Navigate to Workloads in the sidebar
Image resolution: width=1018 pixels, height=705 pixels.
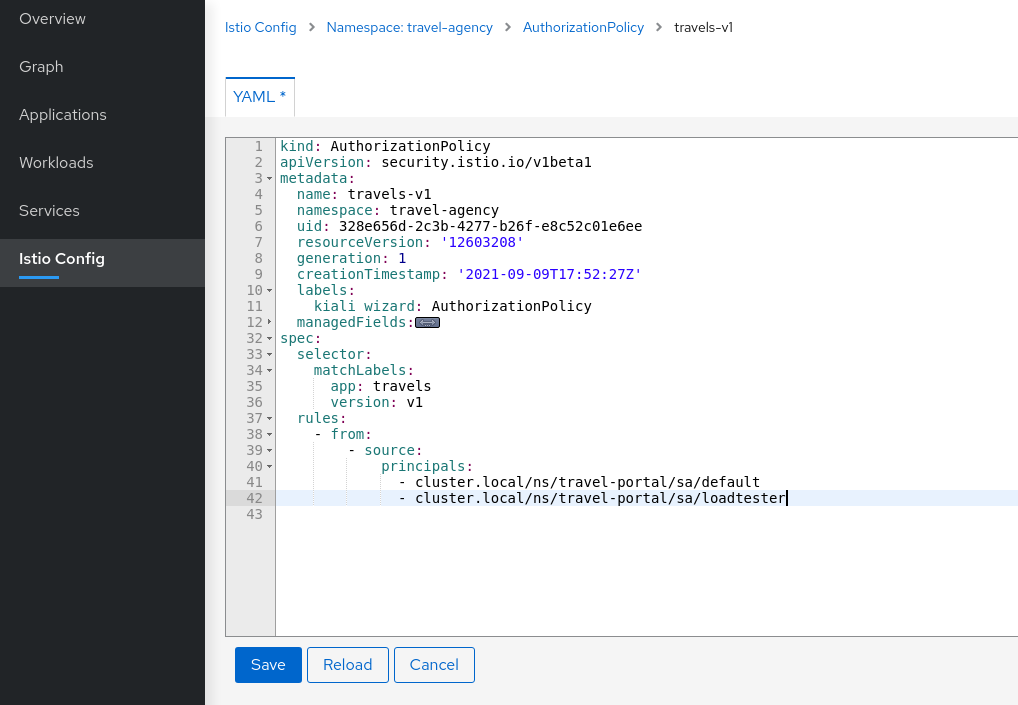[x=56, y=163]
